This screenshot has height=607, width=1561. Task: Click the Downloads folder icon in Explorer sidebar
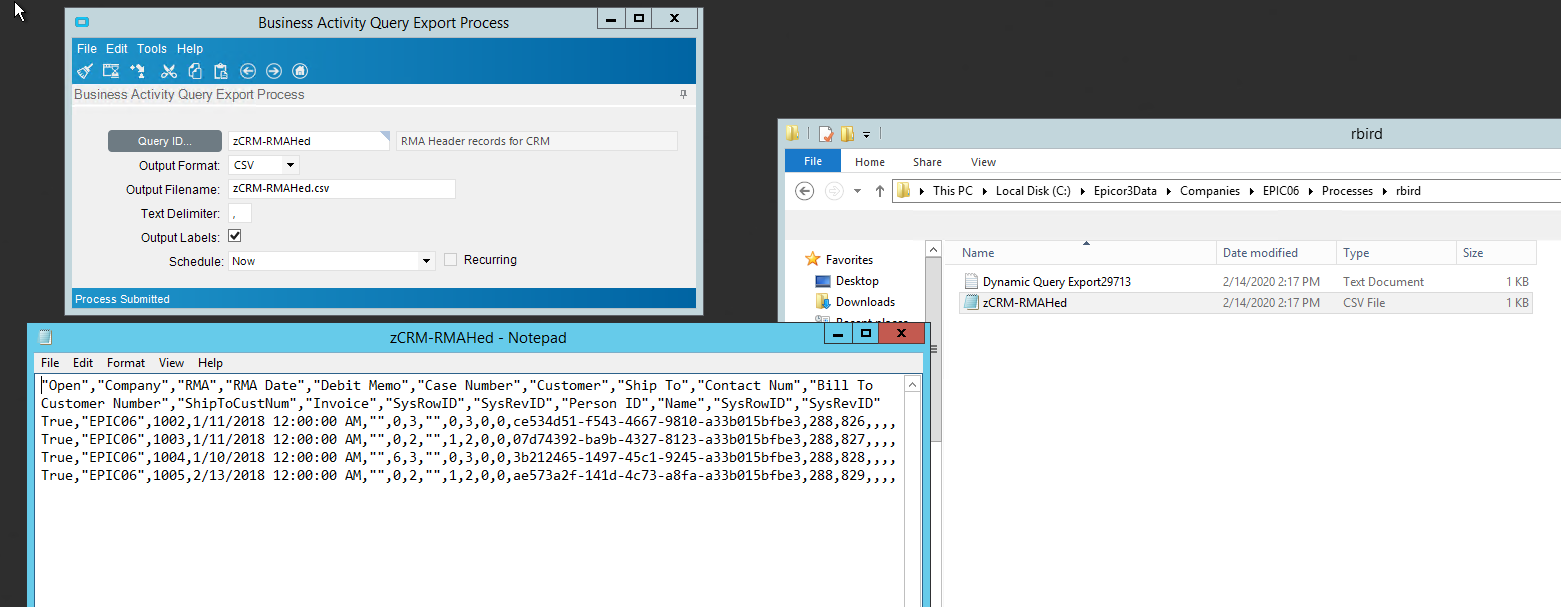coord(823,301)
